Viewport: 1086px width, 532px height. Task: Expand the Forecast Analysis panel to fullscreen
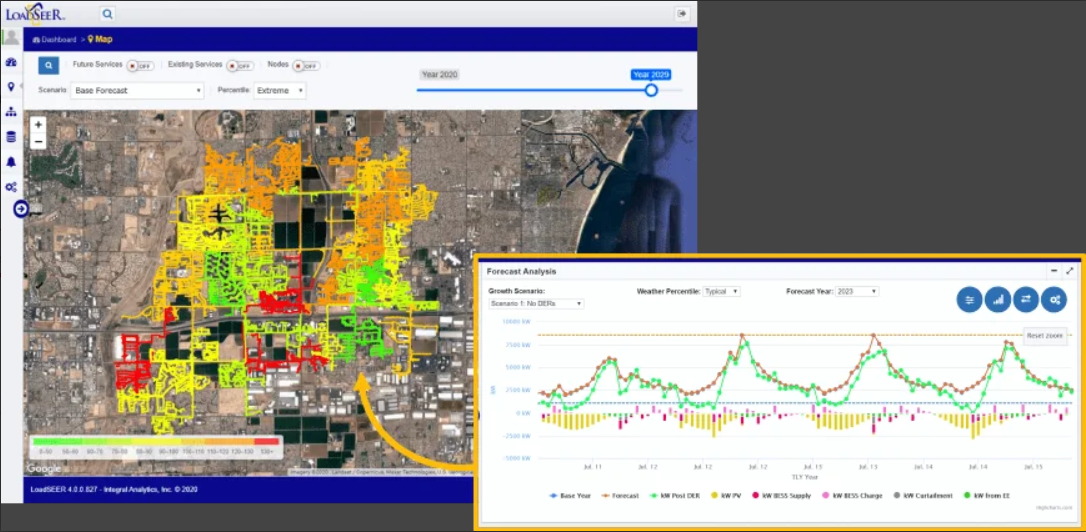(1069, 271)
